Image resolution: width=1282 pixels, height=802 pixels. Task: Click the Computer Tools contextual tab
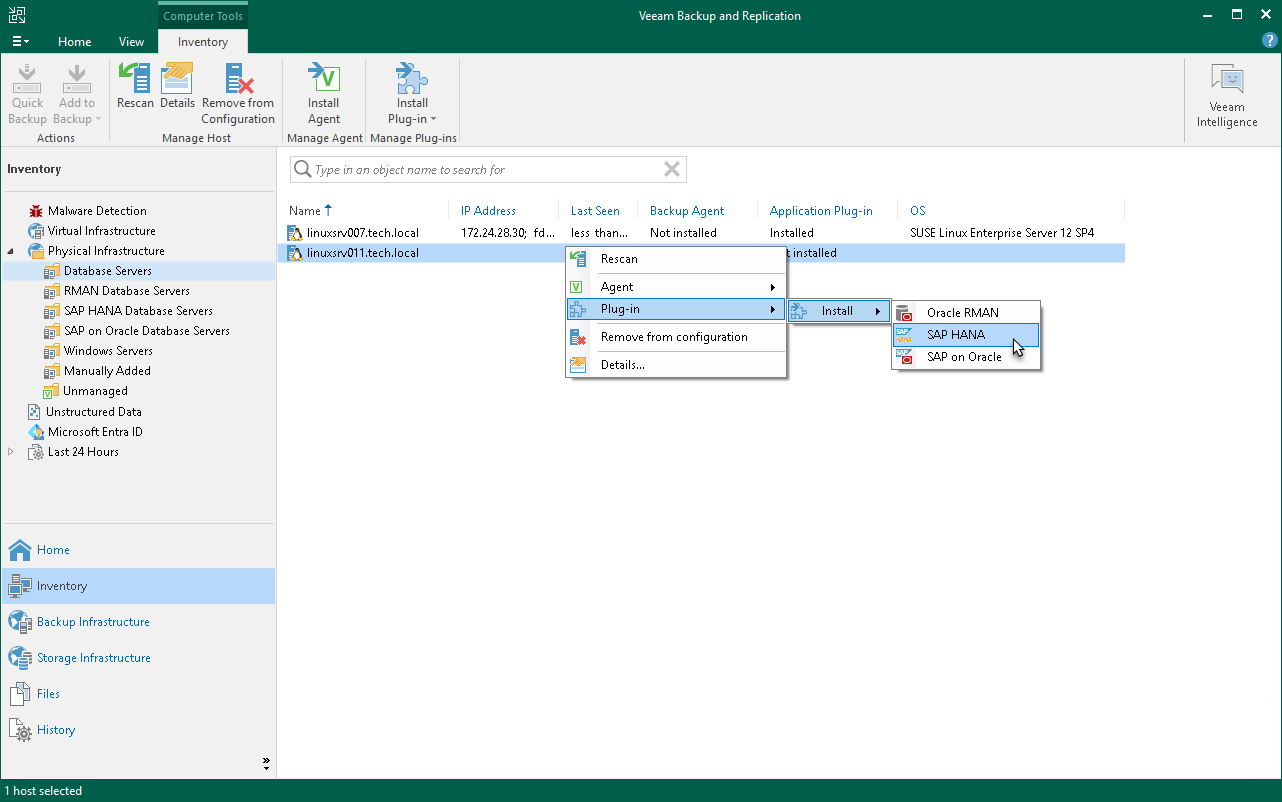pyautogui.click(x=203, y=16)
